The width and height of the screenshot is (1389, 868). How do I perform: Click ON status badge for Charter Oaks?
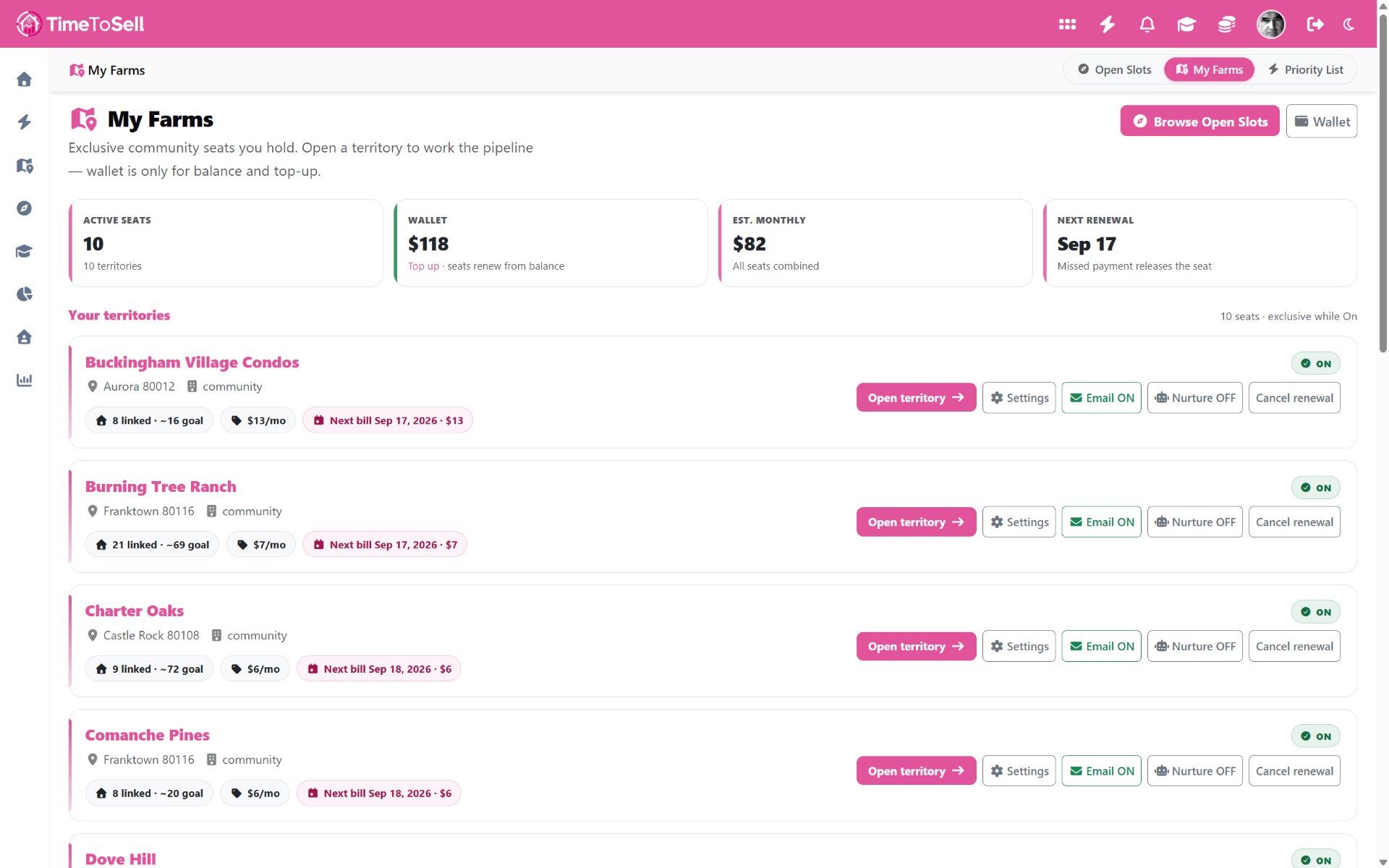click(x=1315, y=613)
